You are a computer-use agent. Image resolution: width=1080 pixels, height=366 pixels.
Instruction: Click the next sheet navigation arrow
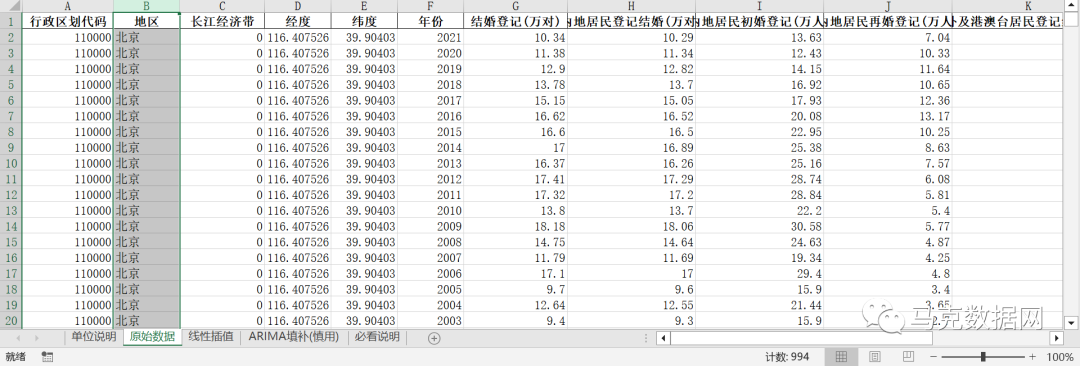[36, 338]
